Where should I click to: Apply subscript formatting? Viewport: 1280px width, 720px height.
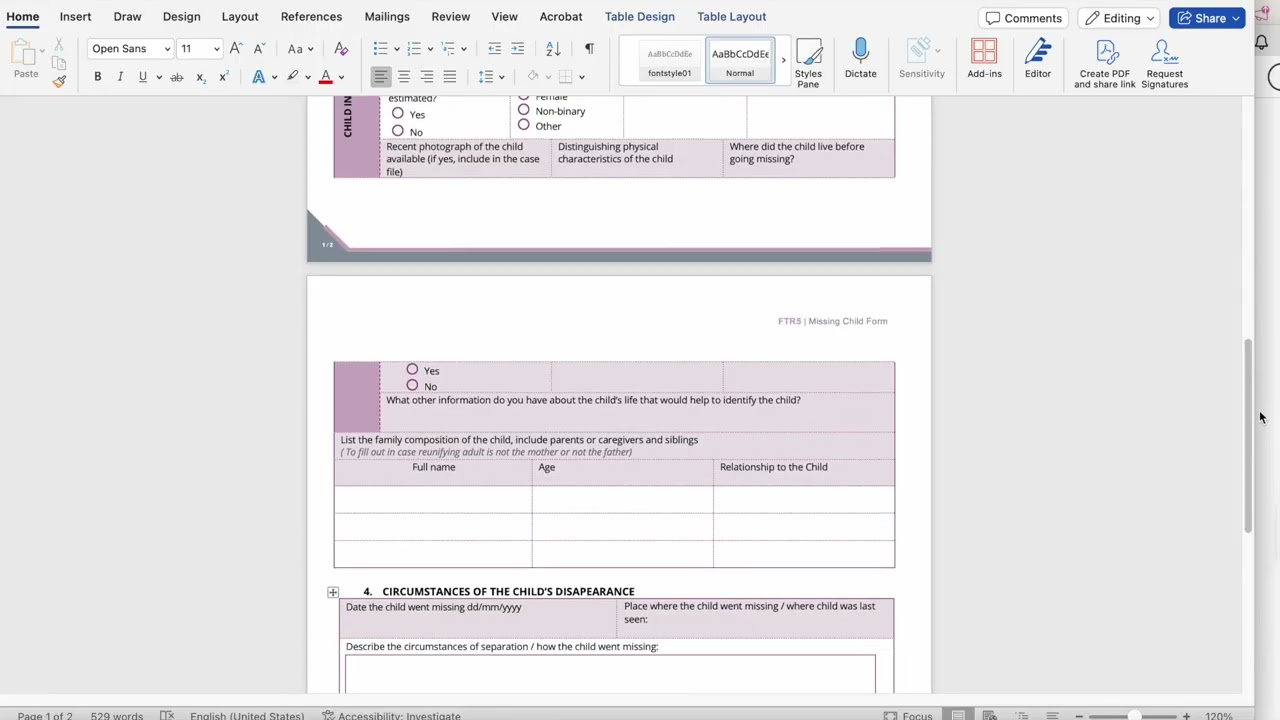tap(201, 77)
